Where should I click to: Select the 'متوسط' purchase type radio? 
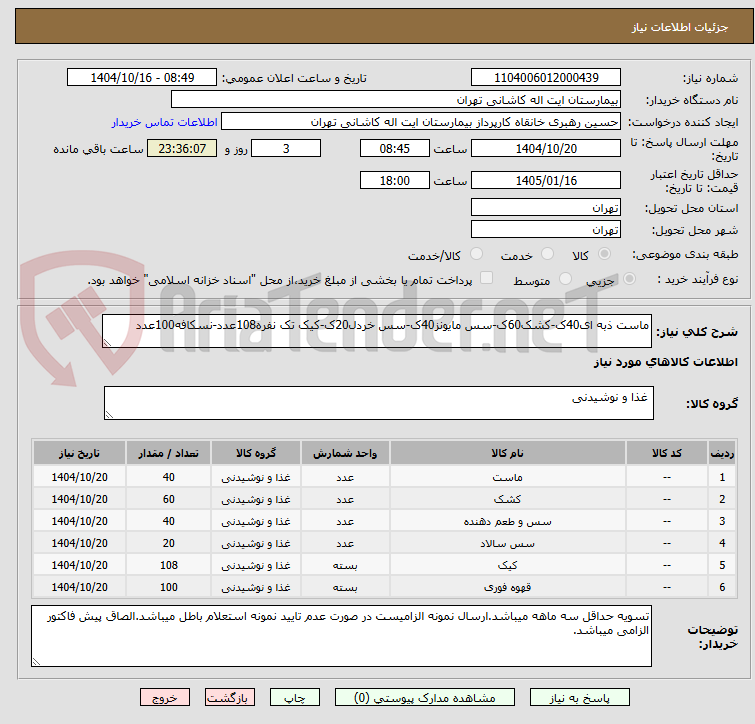[565, 279]
